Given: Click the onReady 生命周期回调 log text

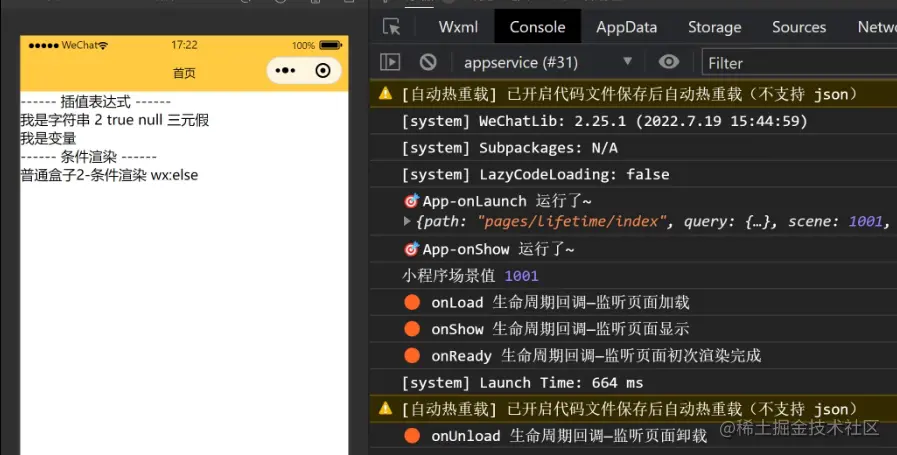Looking at the screenshot, I should [x=596, y=355].
